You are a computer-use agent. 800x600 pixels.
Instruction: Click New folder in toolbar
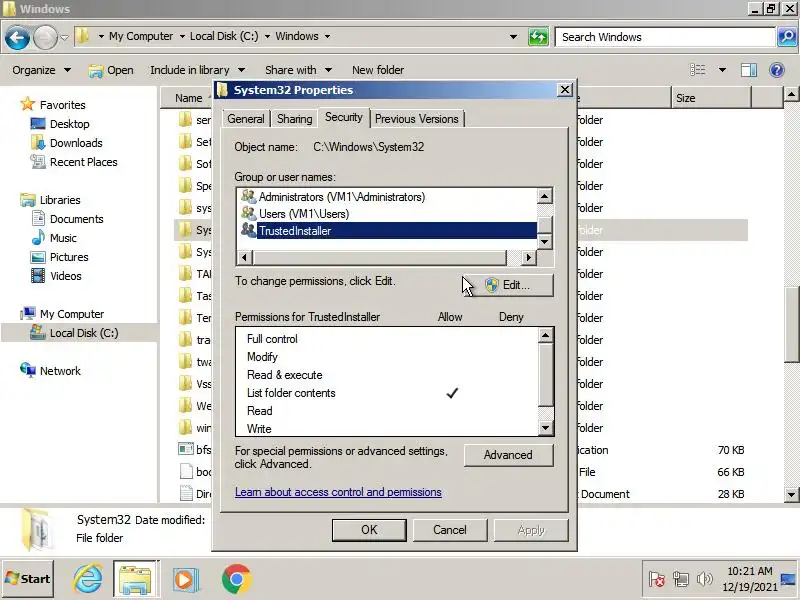click(378, 70)
